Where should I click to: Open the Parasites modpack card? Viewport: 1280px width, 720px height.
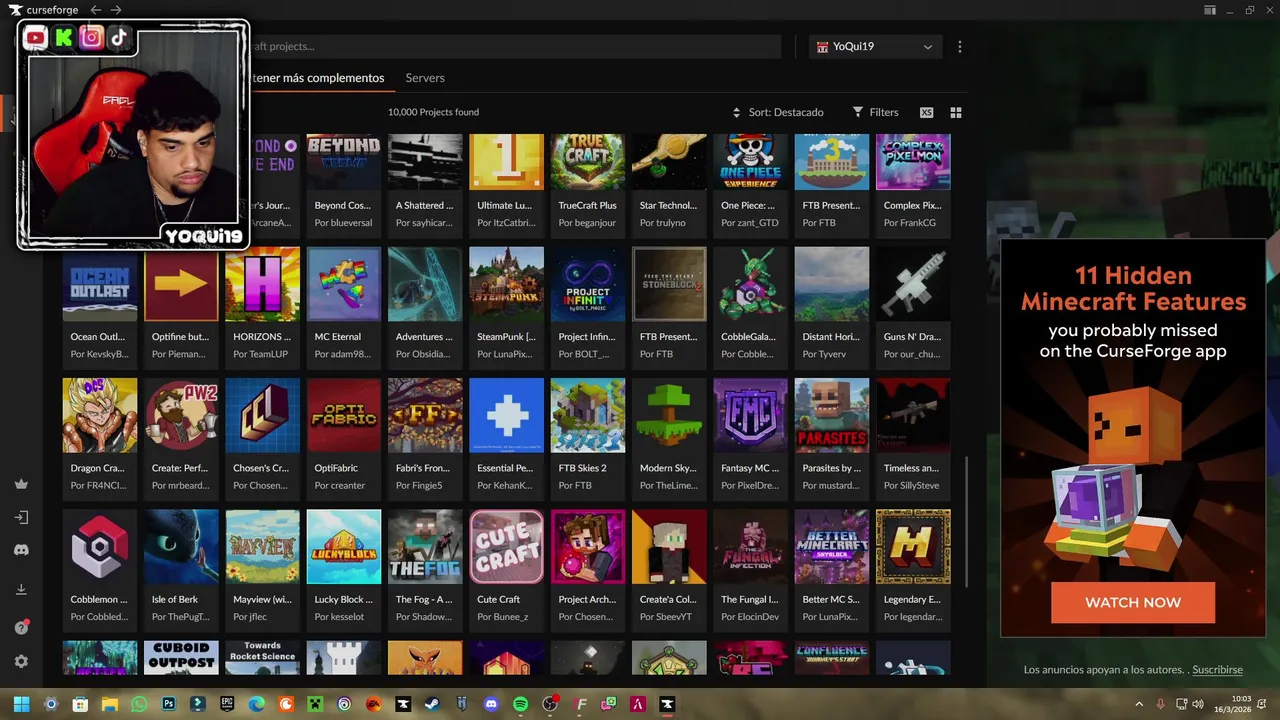click(x=832, y=438)
